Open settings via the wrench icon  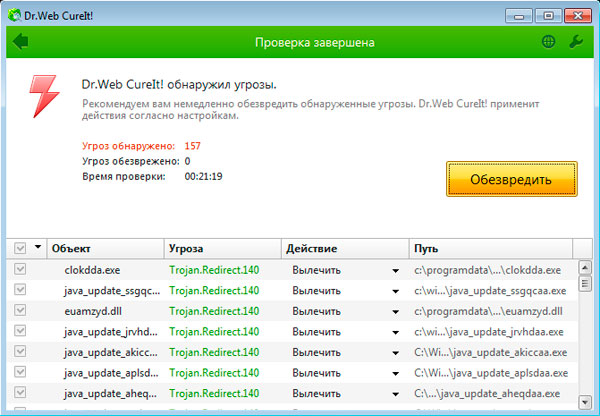pos(575,42)
